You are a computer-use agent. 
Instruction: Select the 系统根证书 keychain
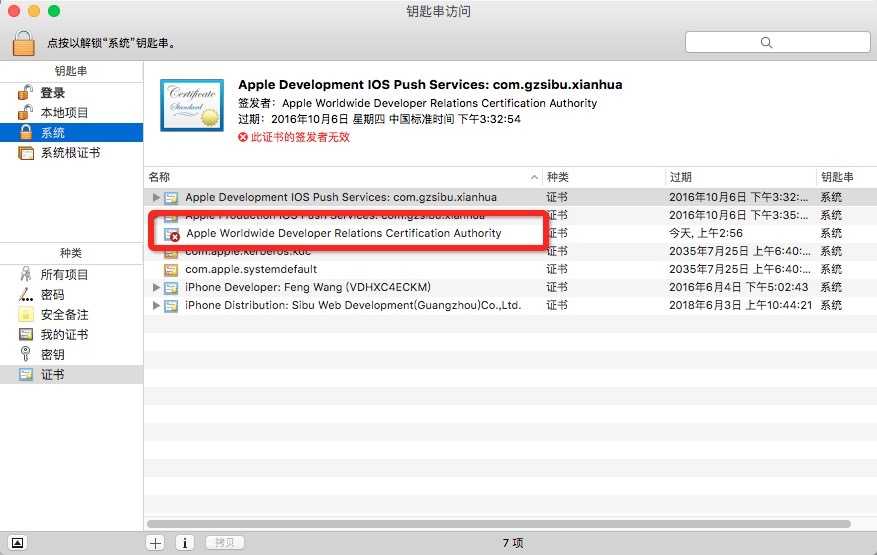tap(72, 153)
